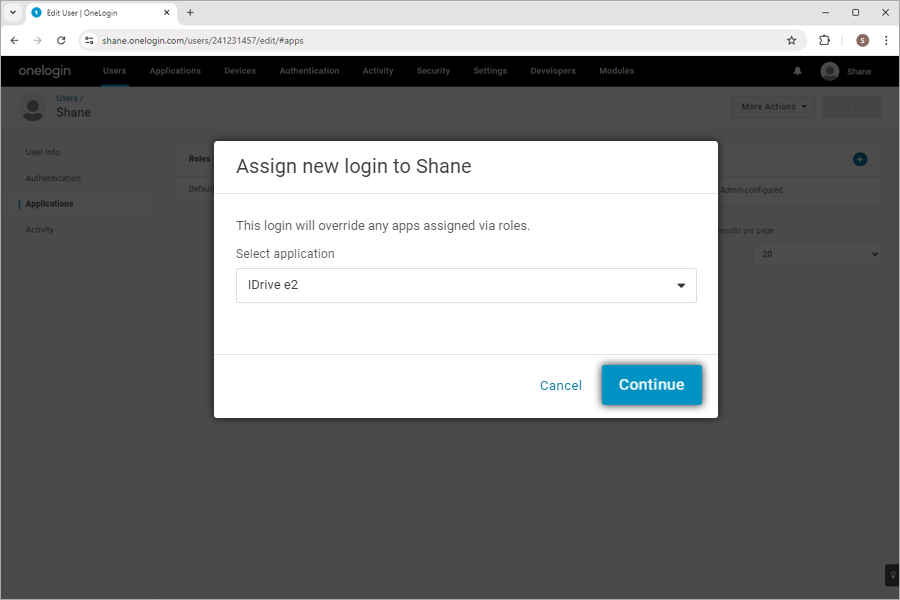Open the results per page dropdown
900x600 pixels.
tap(817, 254)
